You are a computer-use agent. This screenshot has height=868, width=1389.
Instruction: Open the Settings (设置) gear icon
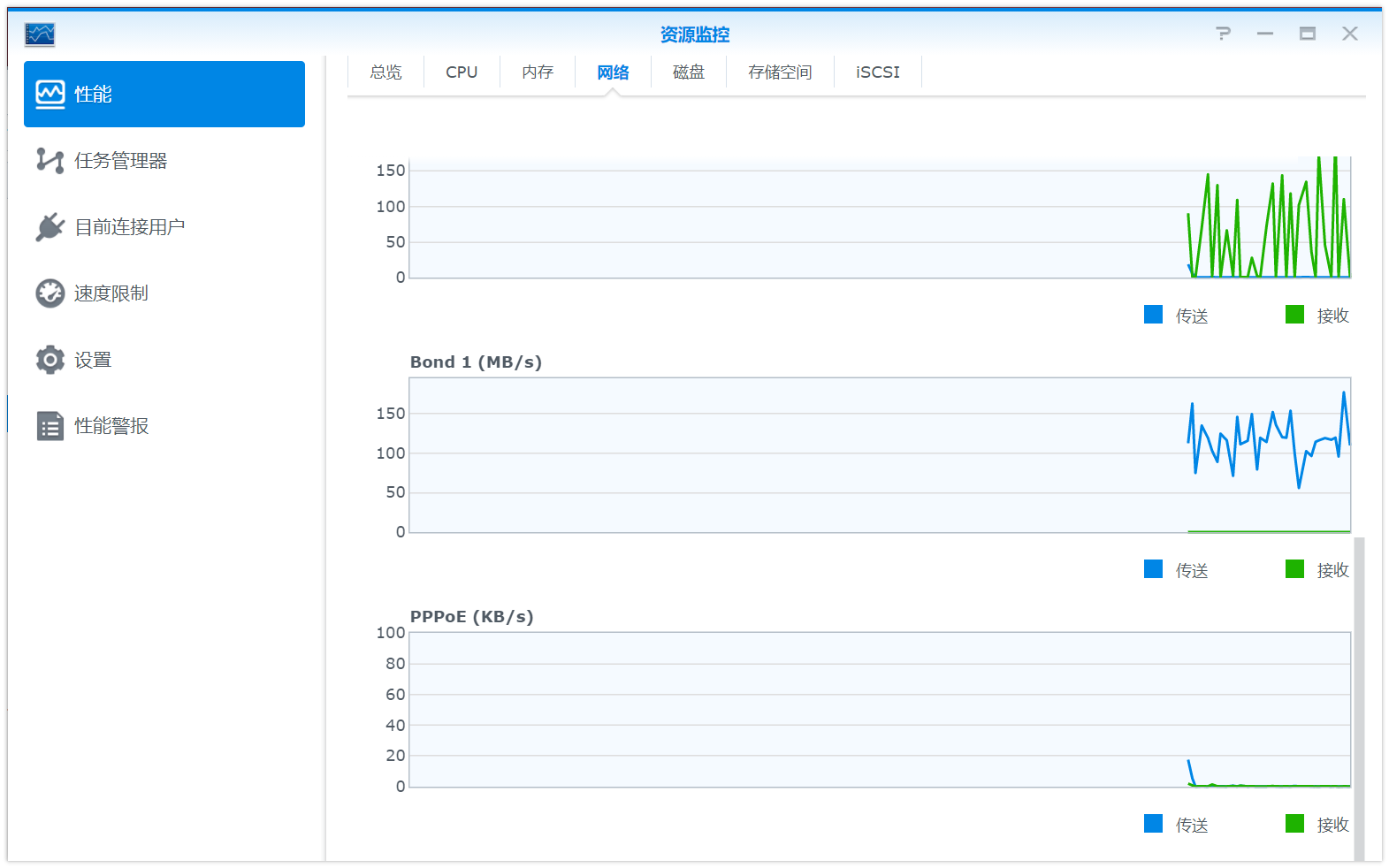(x=50, y=360)
